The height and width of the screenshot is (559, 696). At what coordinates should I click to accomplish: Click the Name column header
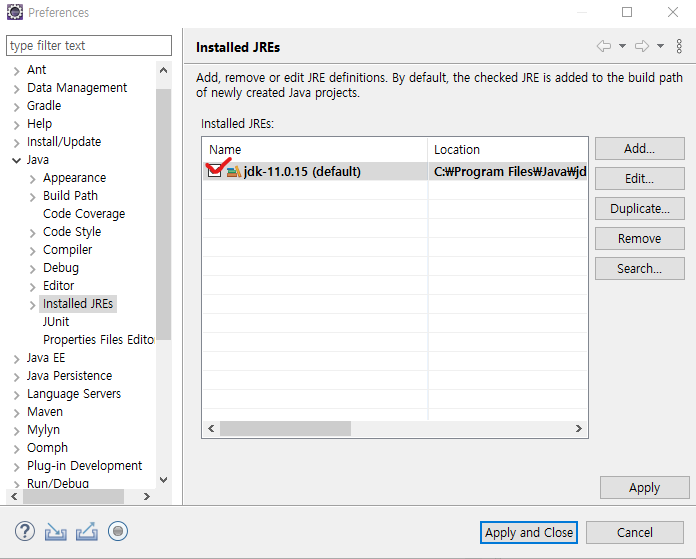click(x=315, y=150)
